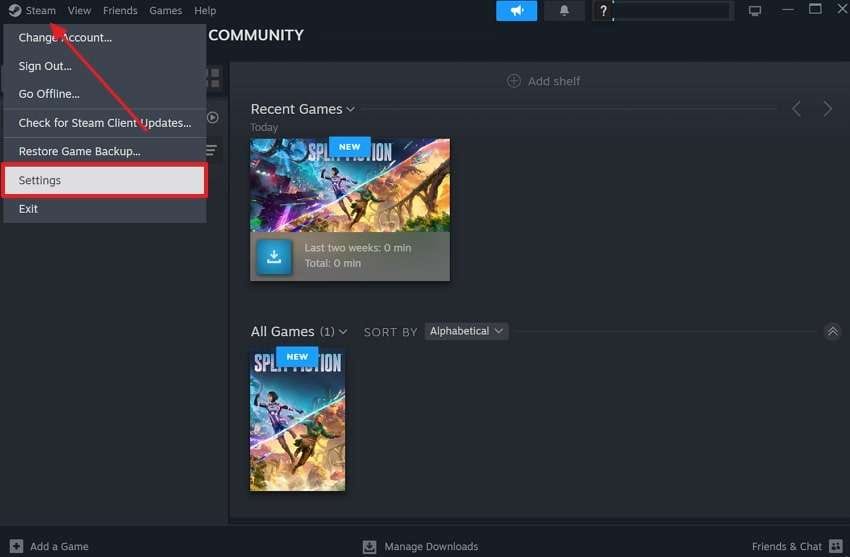
Task: Open the announcements megaphone button
Action: click(516, 11)
